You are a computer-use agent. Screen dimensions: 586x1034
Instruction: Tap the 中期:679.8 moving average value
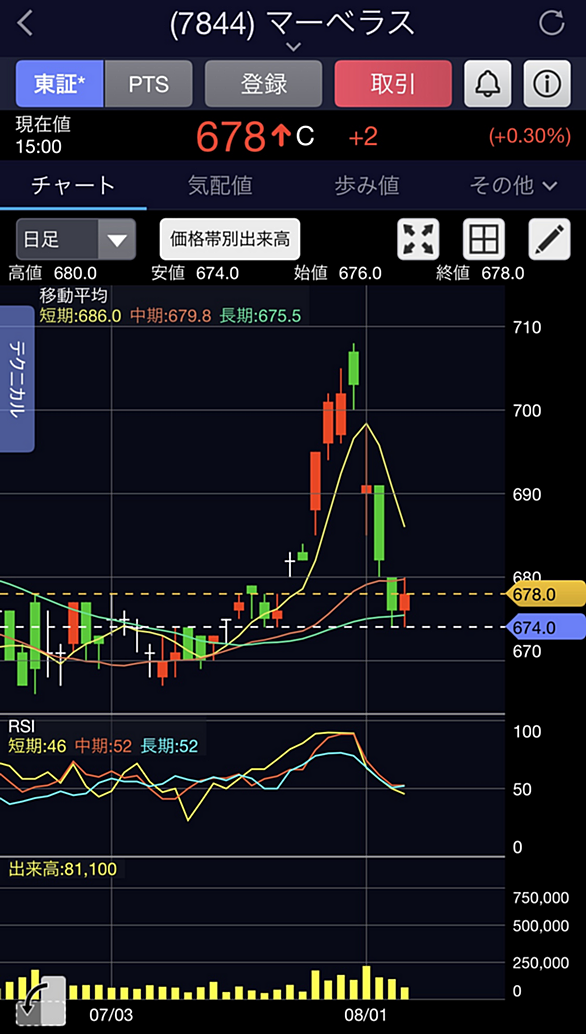[x=170, y=316]
